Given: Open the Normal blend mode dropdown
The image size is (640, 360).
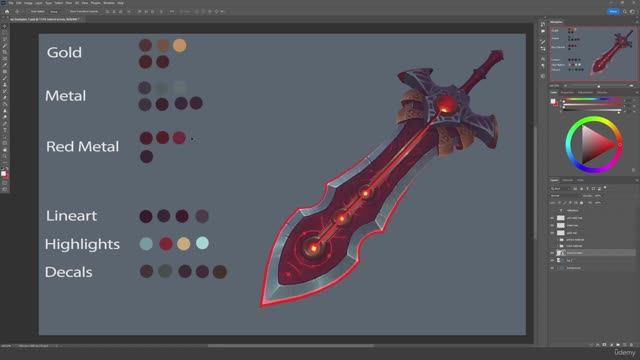Looking at the screenshot, I should tap(564, 196).
